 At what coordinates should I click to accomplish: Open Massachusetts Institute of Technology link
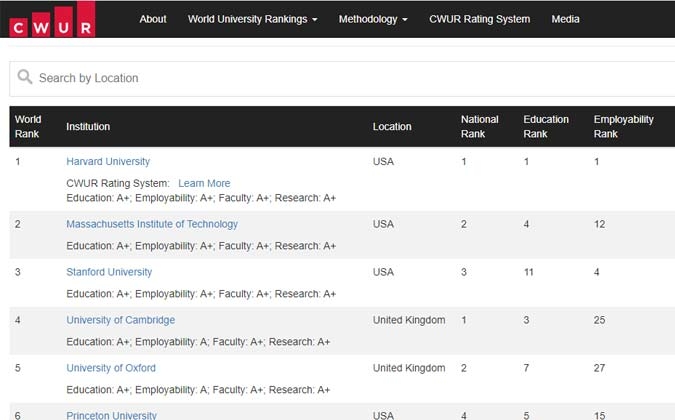point(152,224)
